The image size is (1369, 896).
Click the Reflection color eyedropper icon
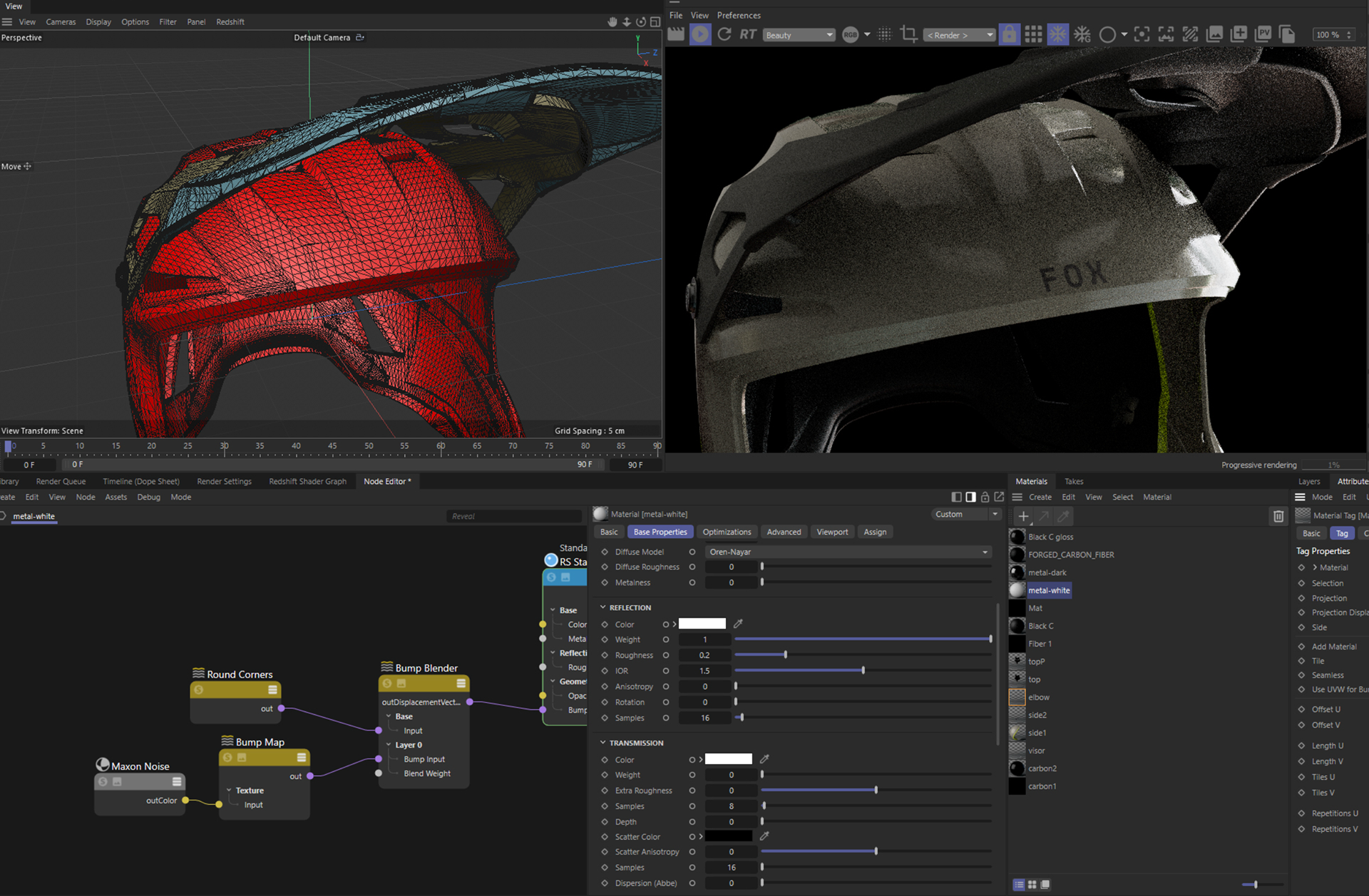pos(738,624)
